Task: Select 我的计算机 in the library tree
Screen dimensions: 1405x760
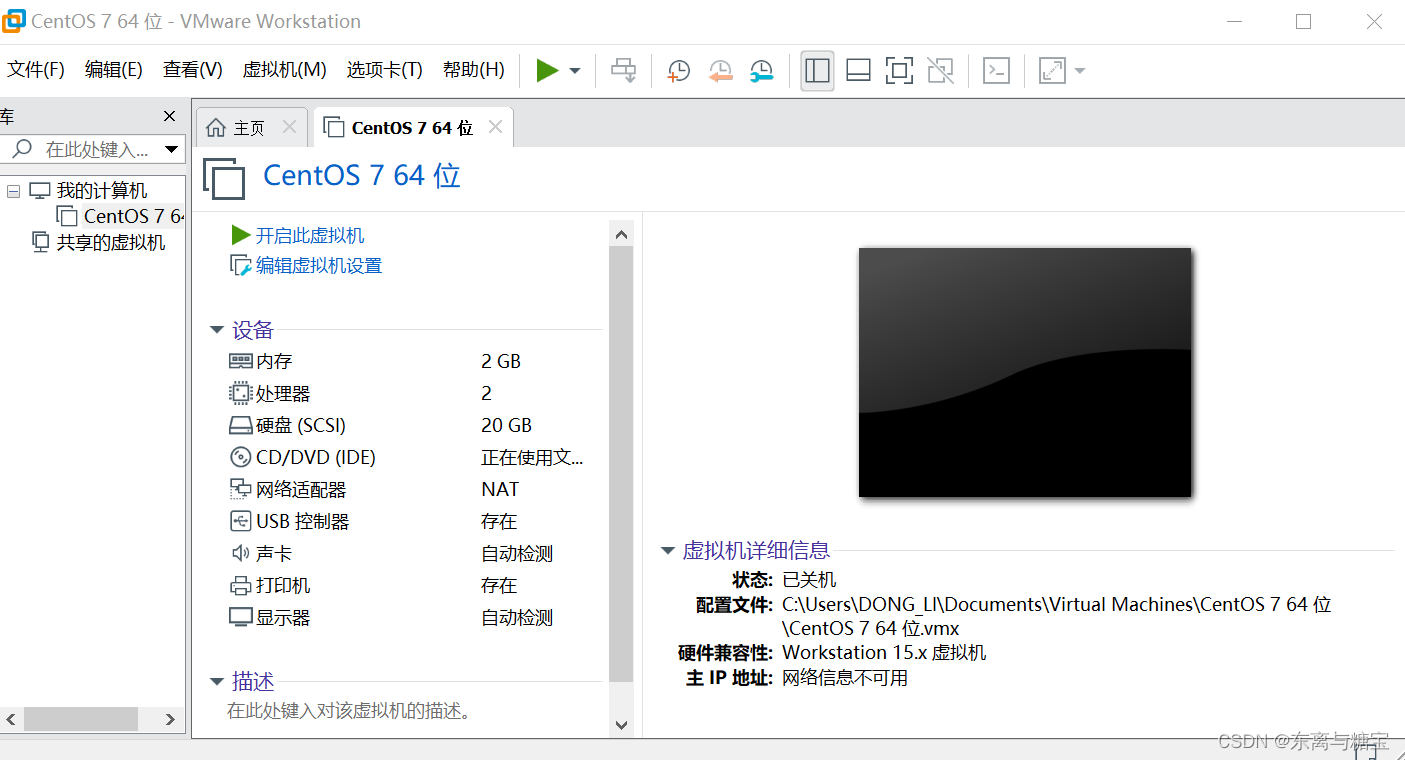Action: tap(102, 191)
